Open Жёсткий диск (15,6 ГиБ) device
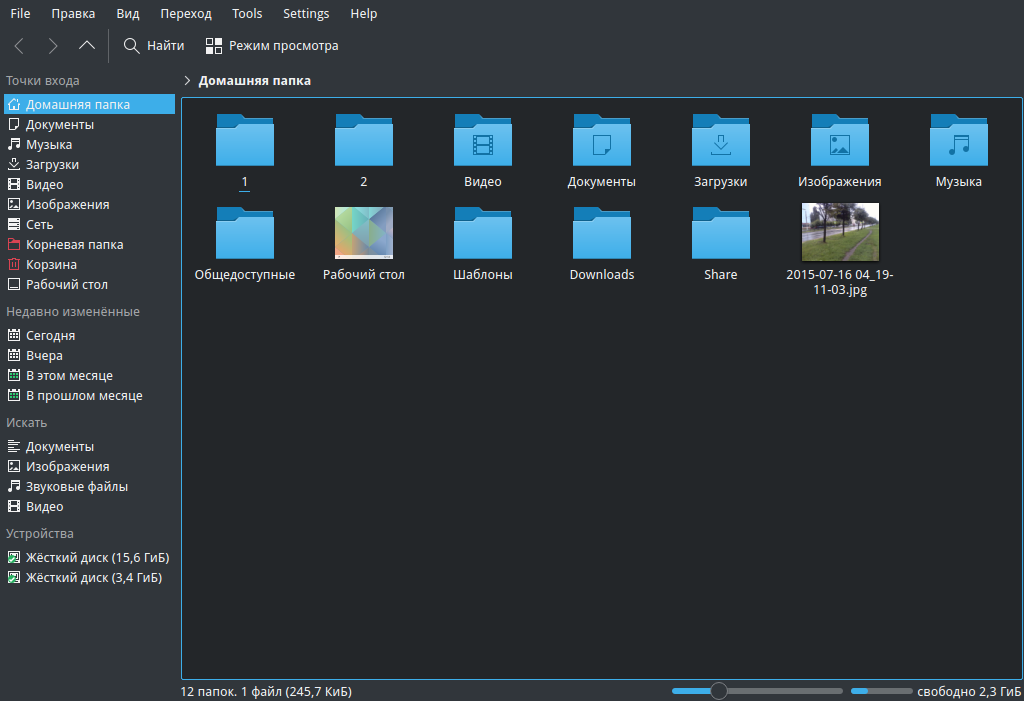Viewport: 1024px width, 701px height. click(89, 558)
